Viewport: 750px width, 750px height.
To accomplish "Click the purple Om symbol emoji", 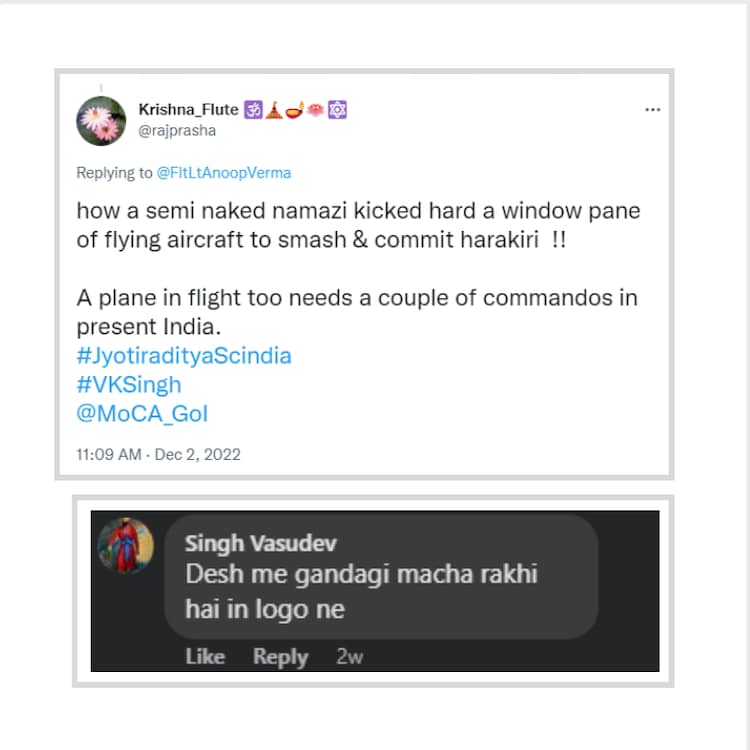I will pyautogui.click(x=252, y=110).
